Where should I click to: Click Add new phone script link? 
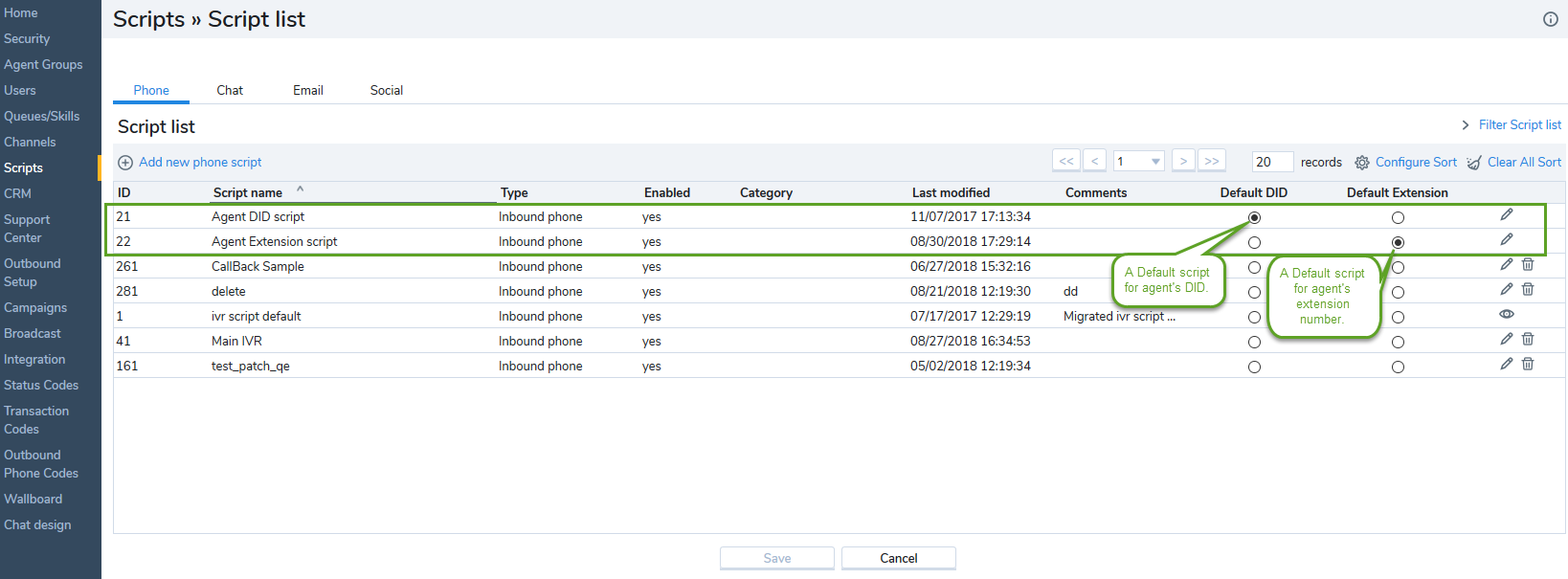click(x=200, y=163)
